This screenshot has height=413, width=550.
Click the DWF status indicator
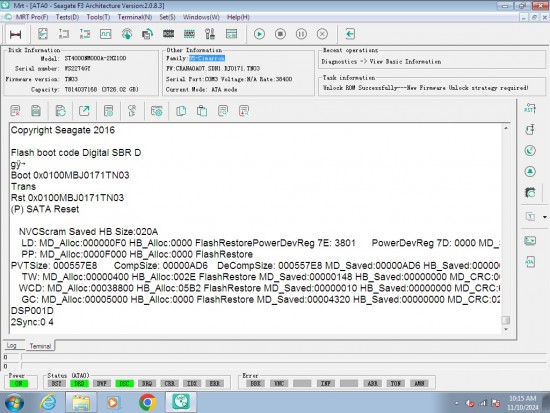[102, 384]
